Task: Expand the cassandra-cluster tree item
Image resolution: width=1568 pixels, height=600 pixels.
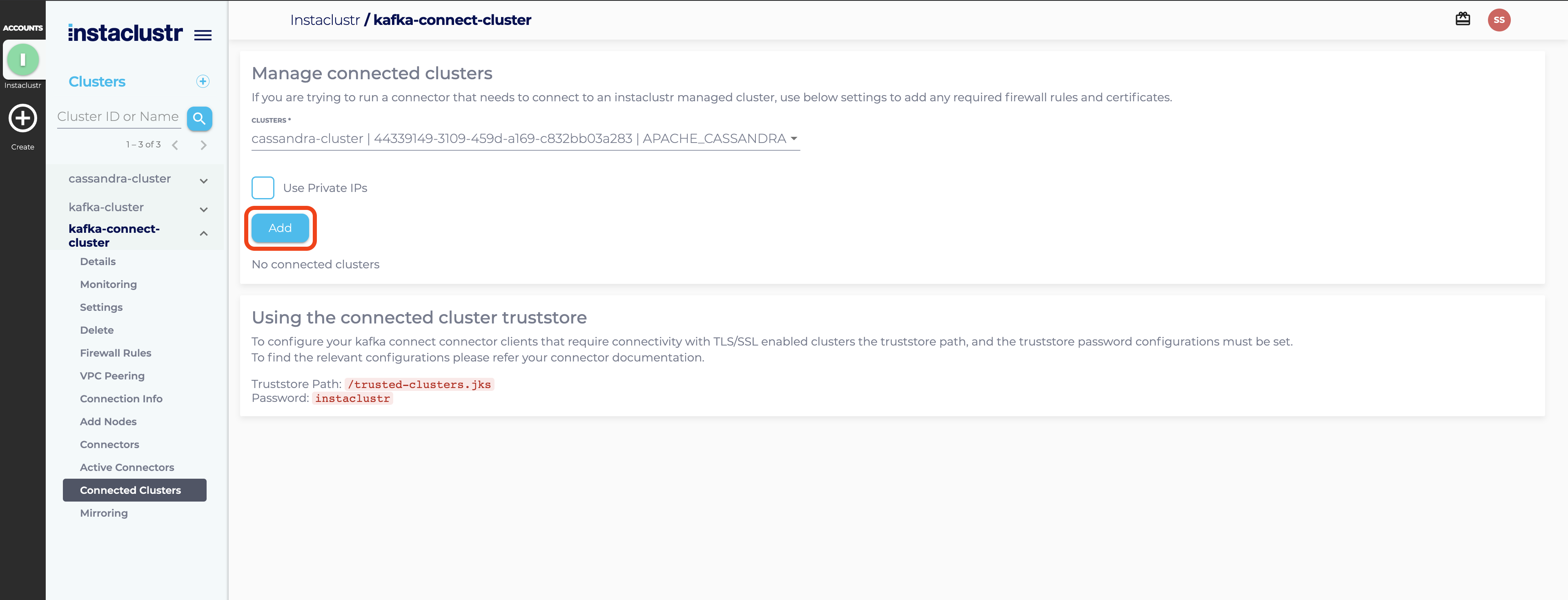Action: 204,181
